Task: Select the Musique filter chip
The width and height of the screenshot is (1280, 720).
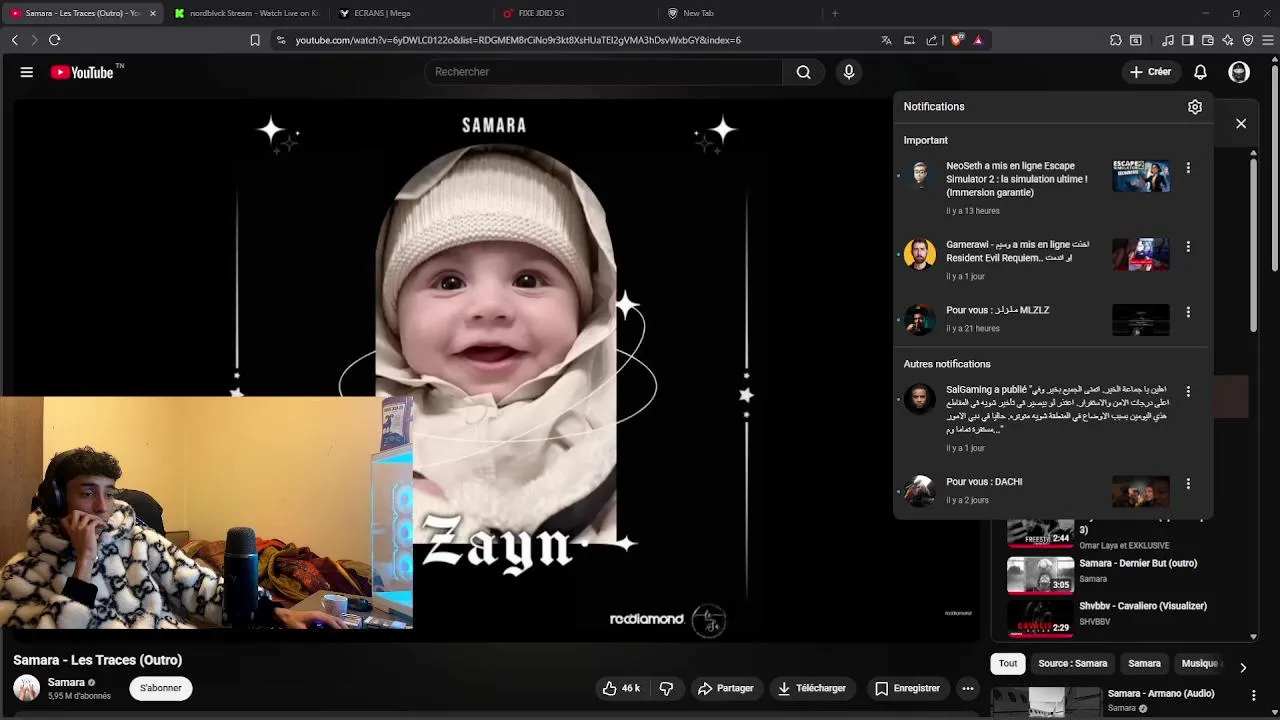Action: pos(1200,663)
